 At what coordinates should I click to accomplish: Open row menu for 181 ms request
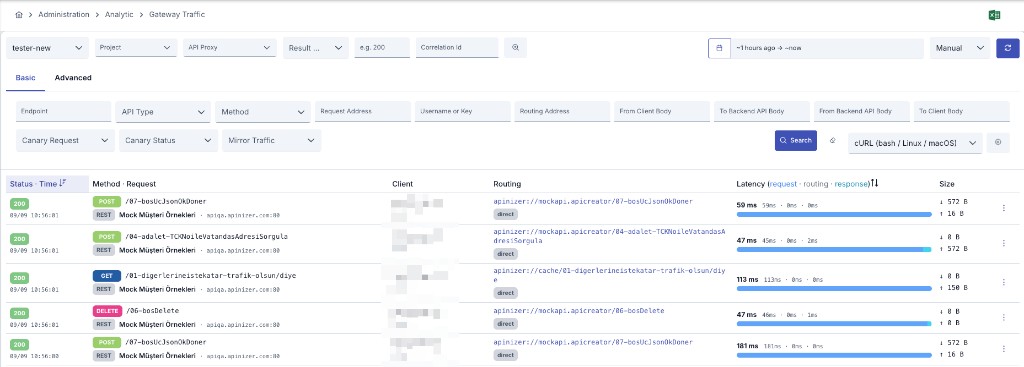tap(1003, 349)
